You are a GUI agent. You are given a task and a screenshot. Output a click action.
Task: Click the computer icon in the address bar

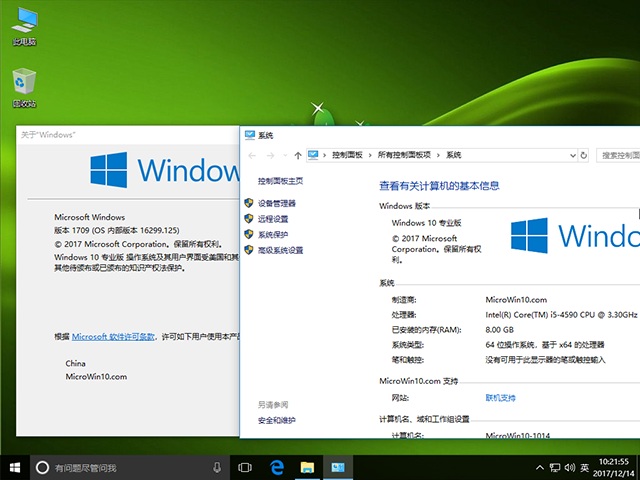313,155
